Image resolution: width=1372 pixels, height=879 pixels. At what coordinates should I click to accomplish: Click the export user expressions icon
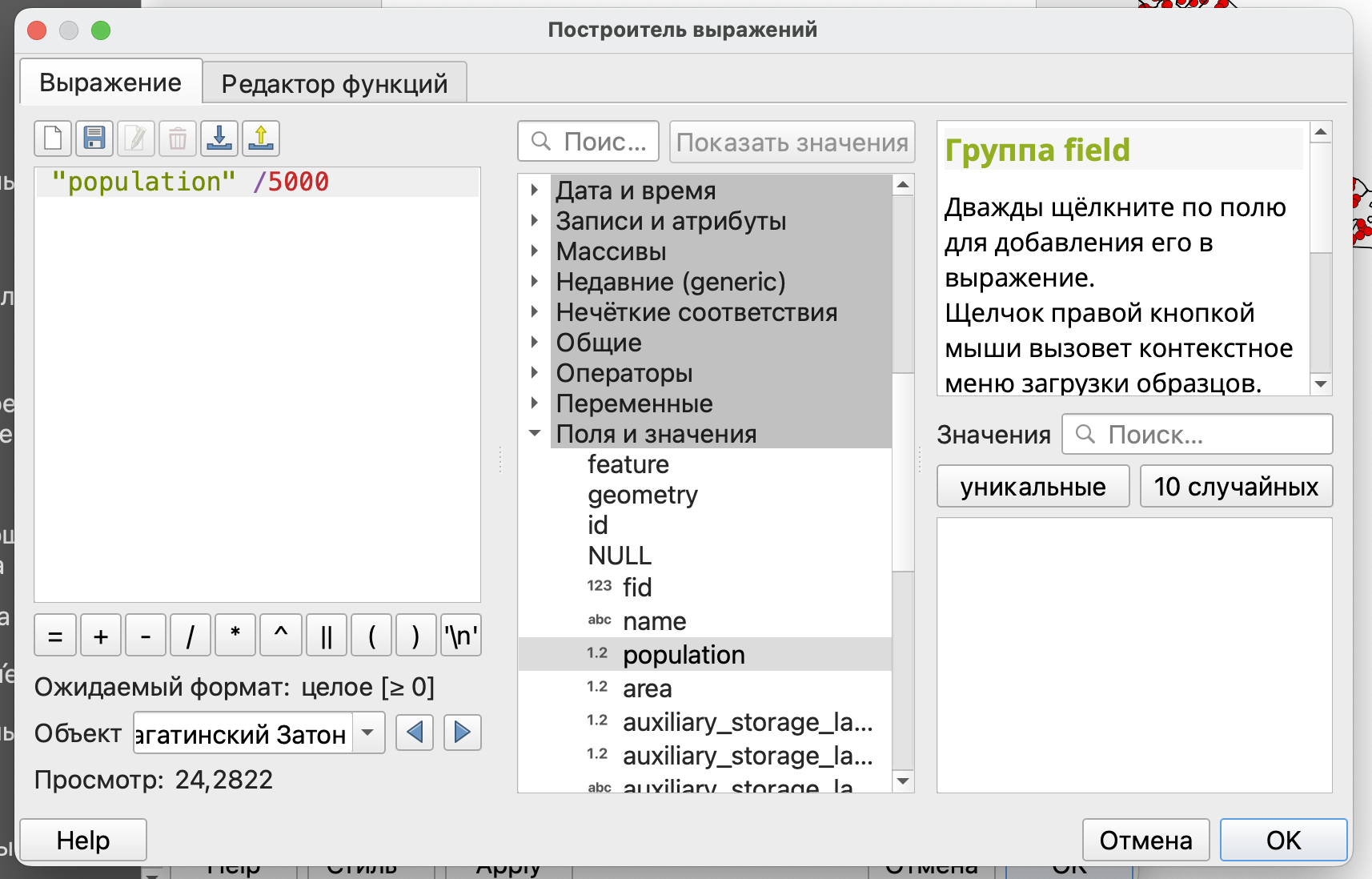261,139
